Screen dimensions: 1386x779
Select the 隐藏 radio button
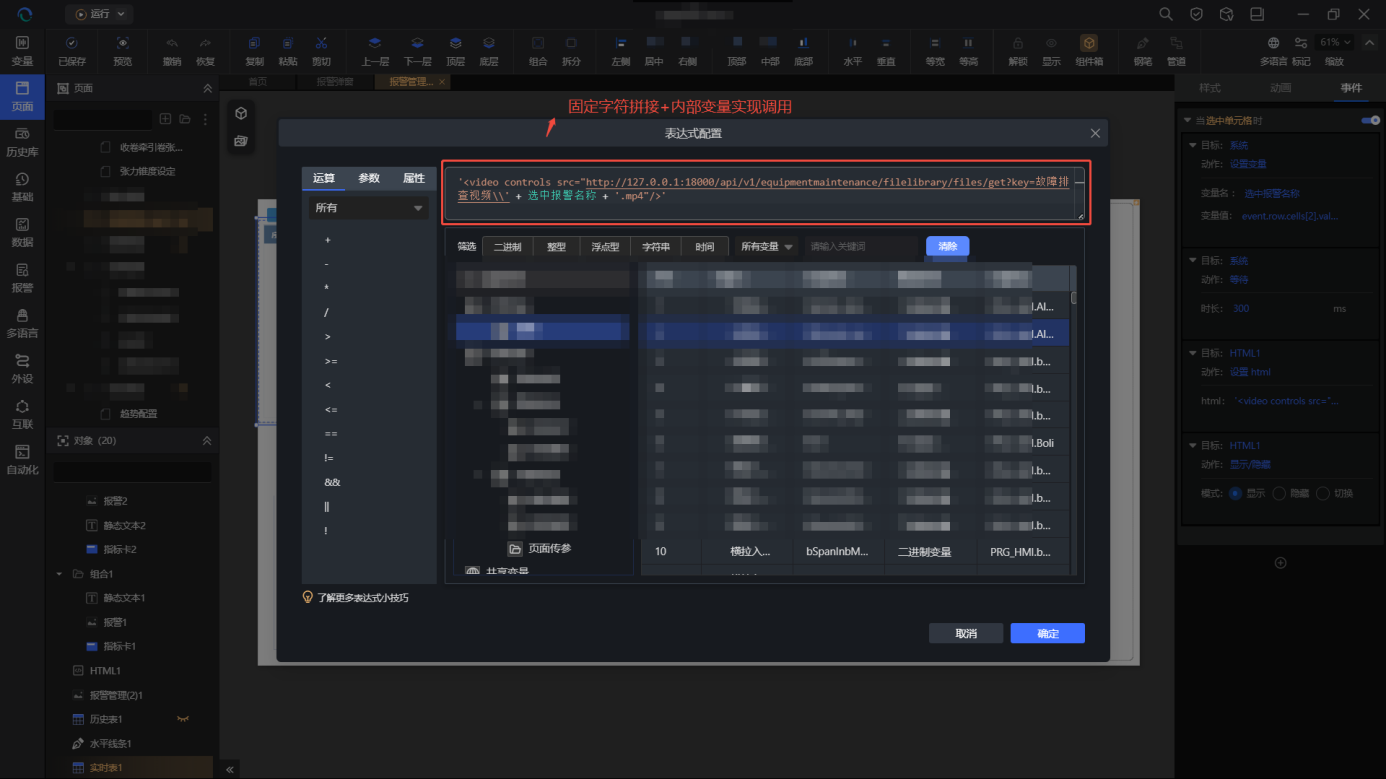1279,493
